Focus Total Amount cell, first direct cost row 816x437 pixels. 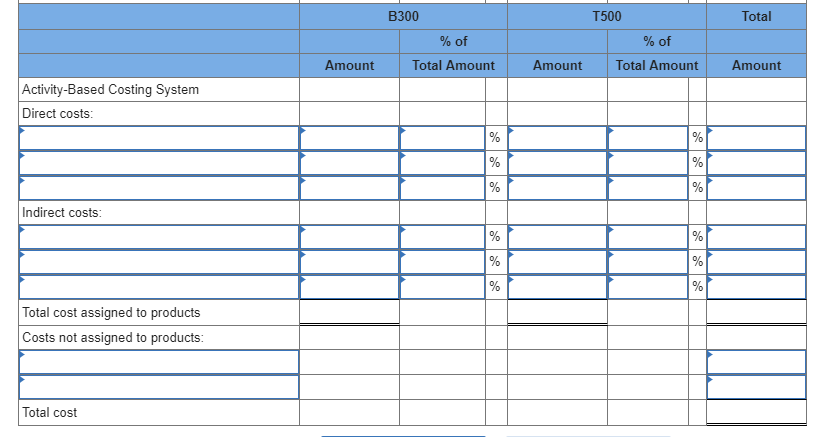pos(756,138)
